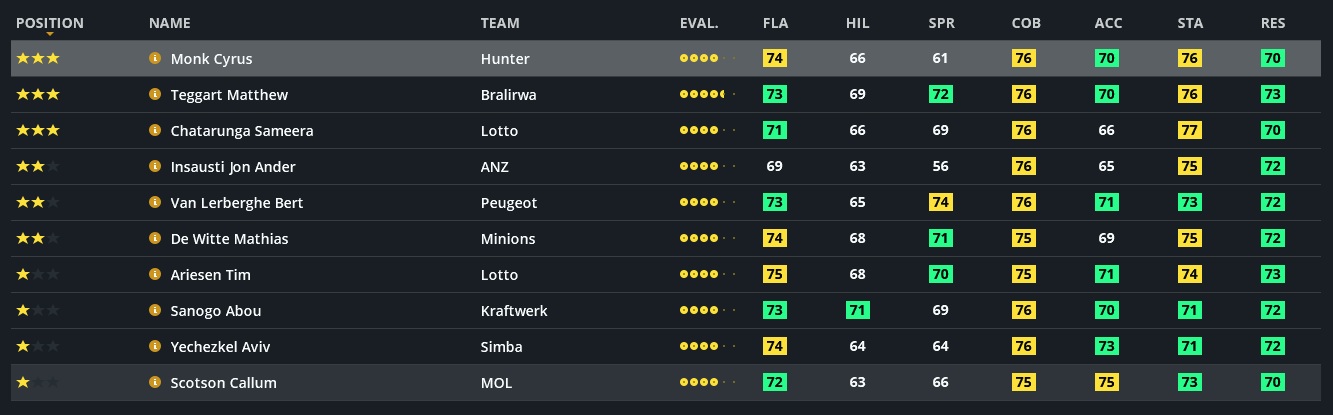The image size is (1333, 415).
Task: Open info icon for De Witte Mathias
Action: coord(155,239)
